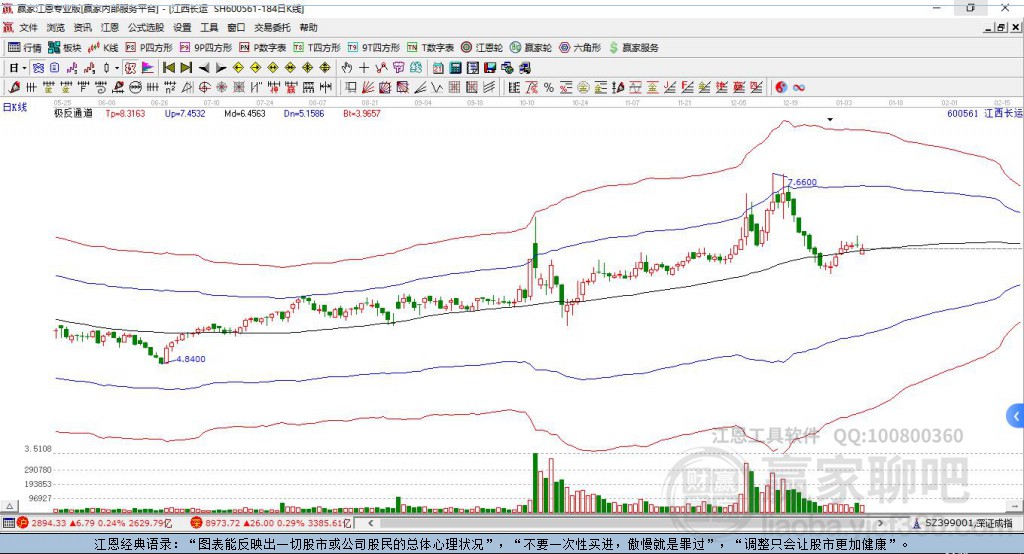The height and width of the screenshot is (554, 1024).
Task: Click the horizontal scrollbar right arrow
Action: point(880,523)
